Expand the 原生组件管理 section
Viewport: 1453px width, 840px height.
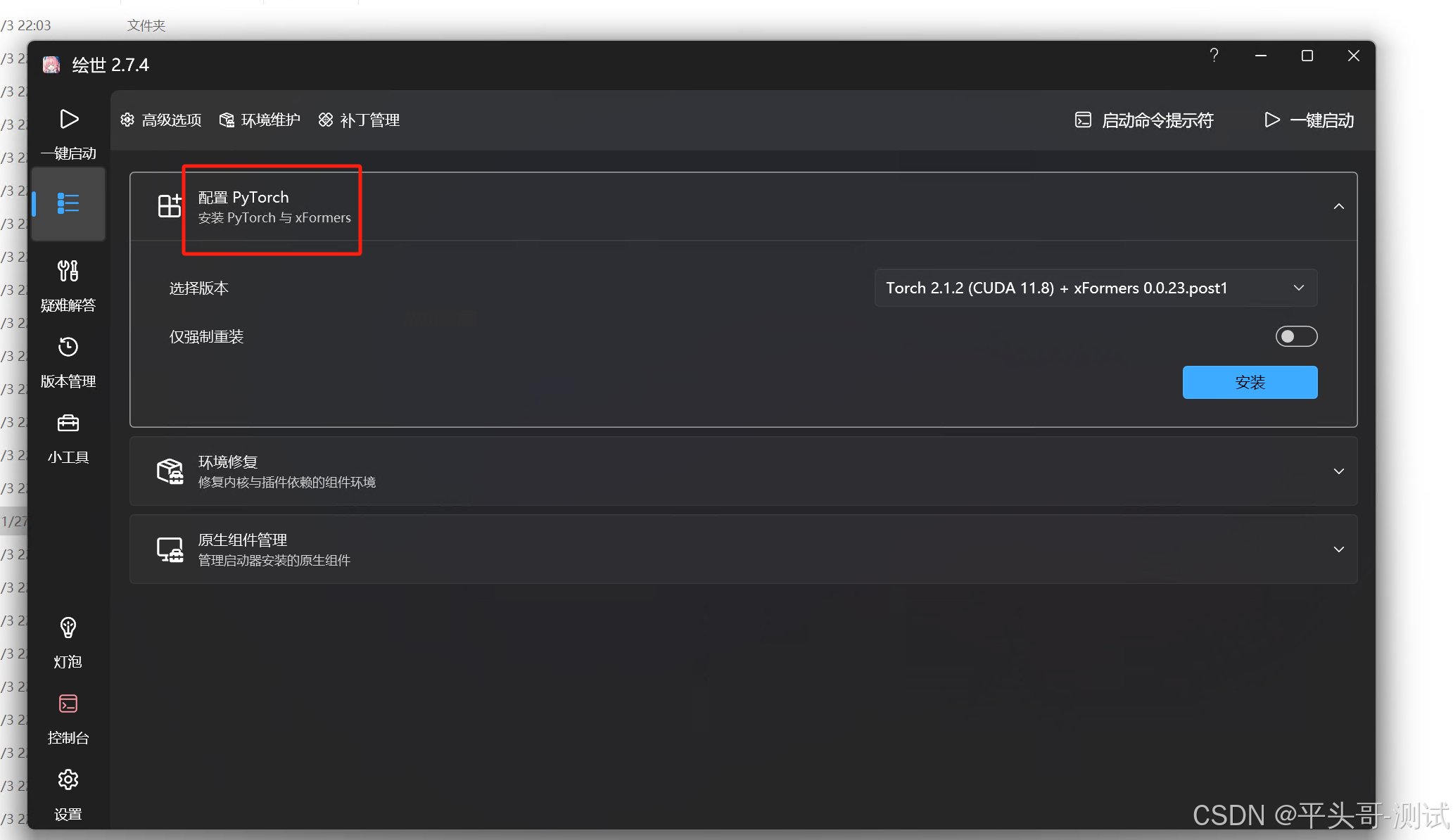1338,549
